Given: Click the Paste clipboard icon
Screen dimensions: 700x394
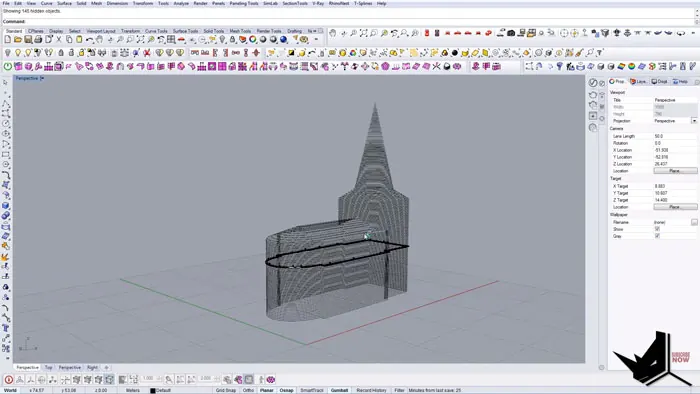Looking at the screenshot, I should coord(79,40).
